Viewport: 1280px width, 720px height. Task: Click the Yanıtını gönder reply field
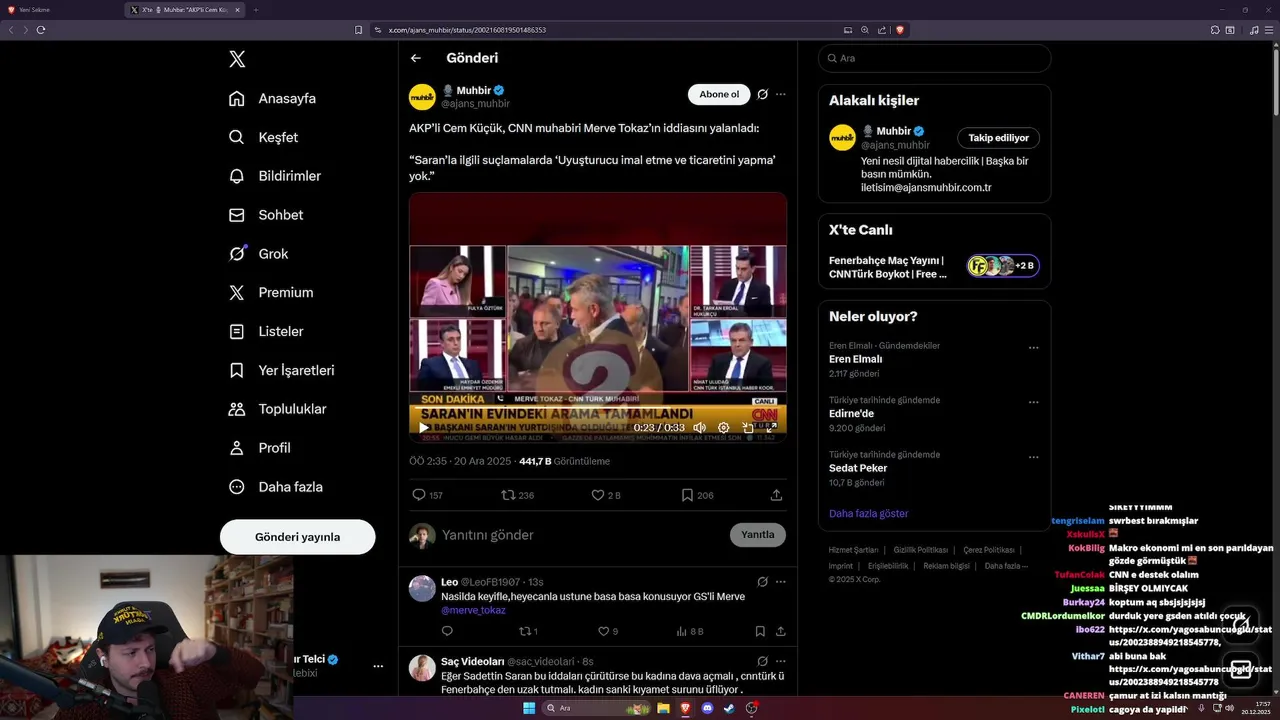(580, 535)
